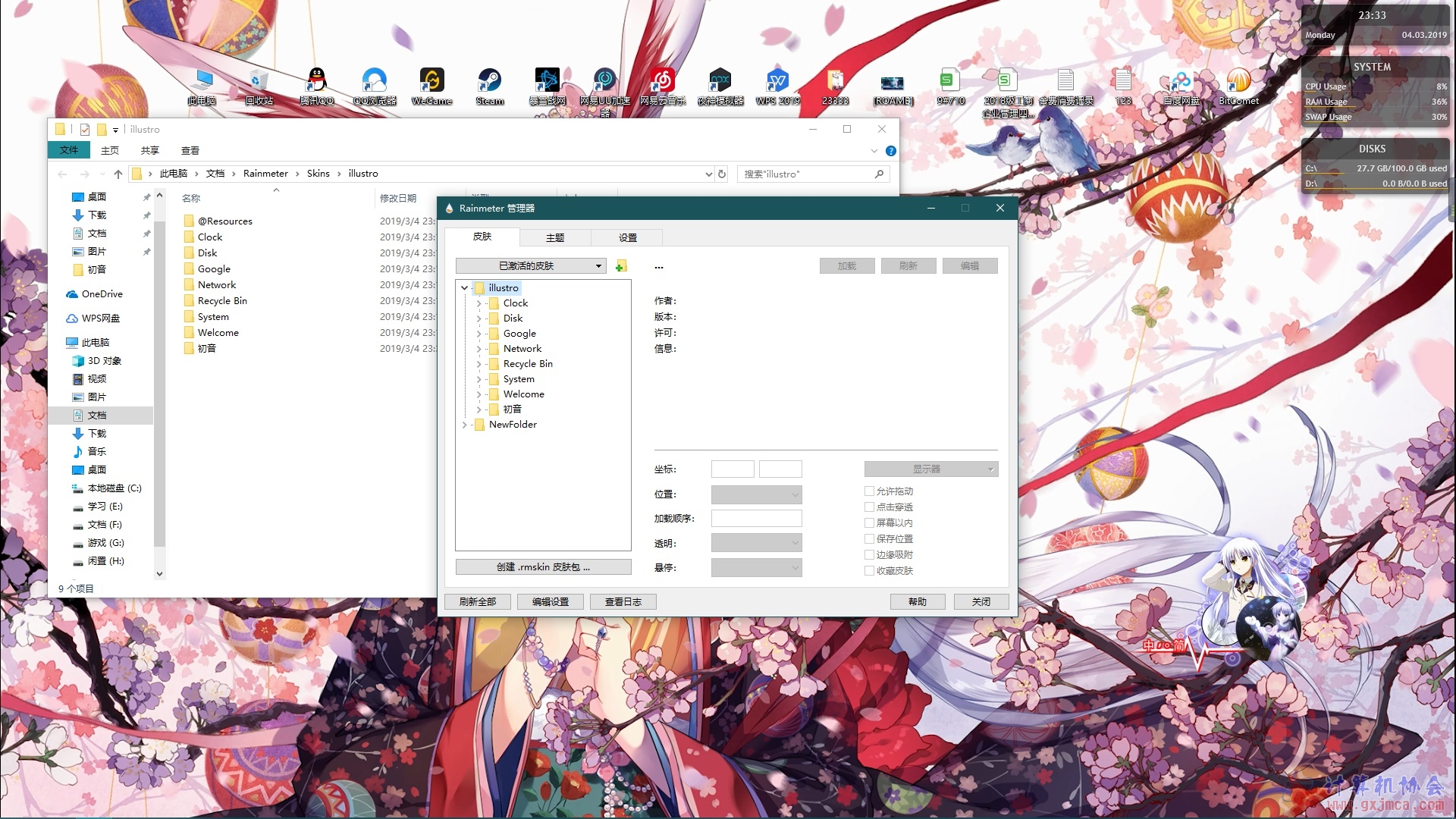Select the 皮肤 tab in Rainmeter
This screenshot has height=819, width=1456.
click(x=482, y=237)
